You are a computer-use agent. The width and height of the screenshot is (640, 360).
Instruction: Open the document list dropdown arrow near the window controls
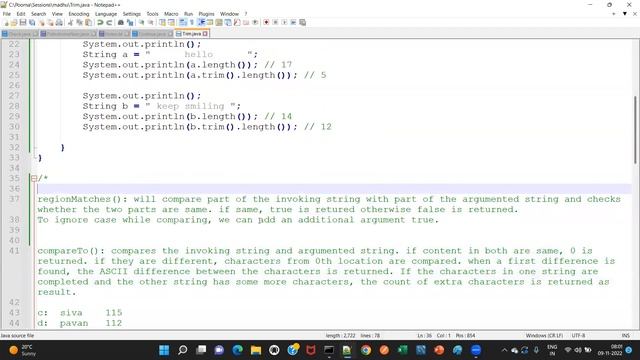[x=624, y=14]
